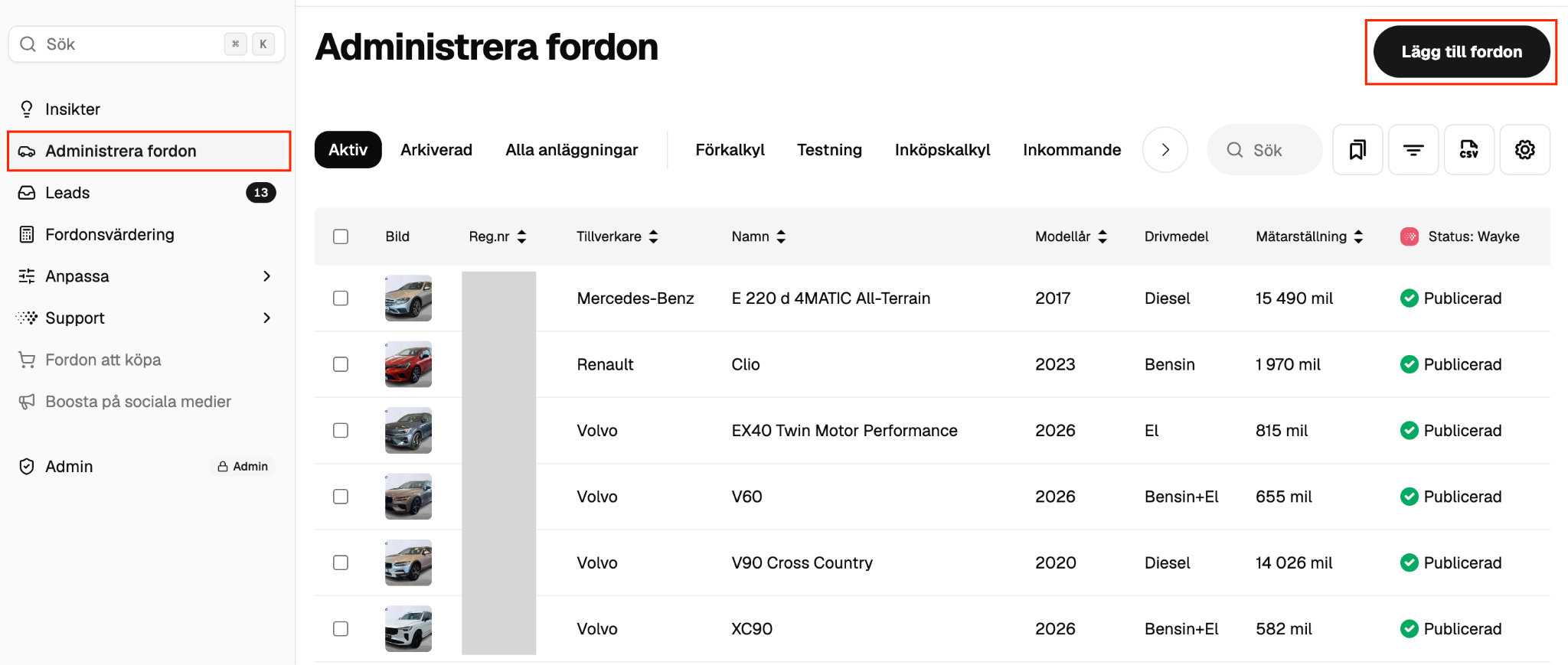Expand the Support submenu

point(266,318)
